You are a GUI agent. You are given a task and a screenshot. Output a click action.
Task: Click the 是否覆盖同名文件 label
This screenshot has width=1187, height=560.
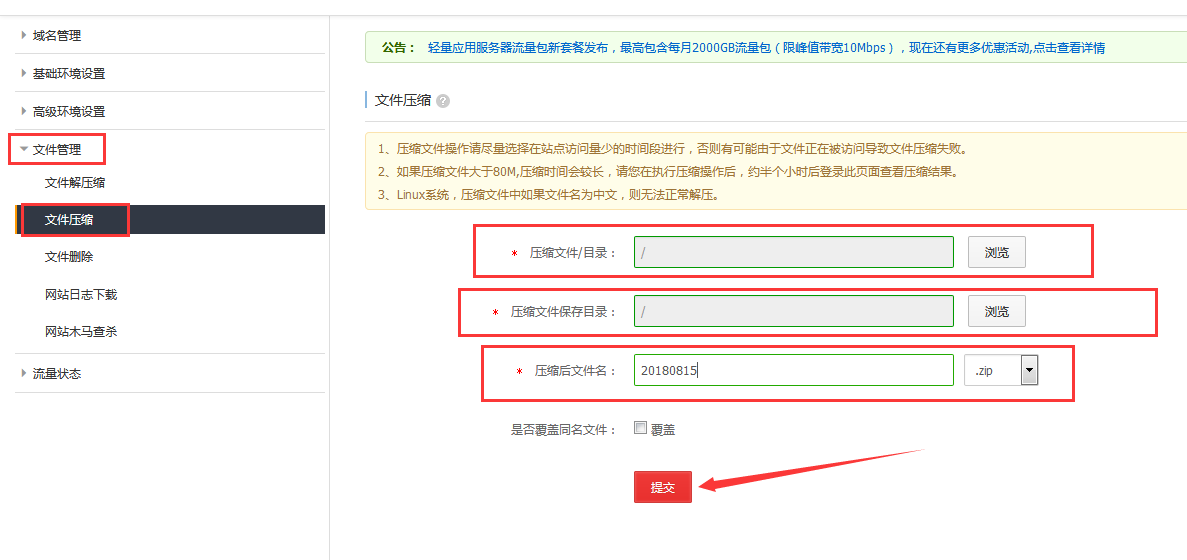point(564,430)
